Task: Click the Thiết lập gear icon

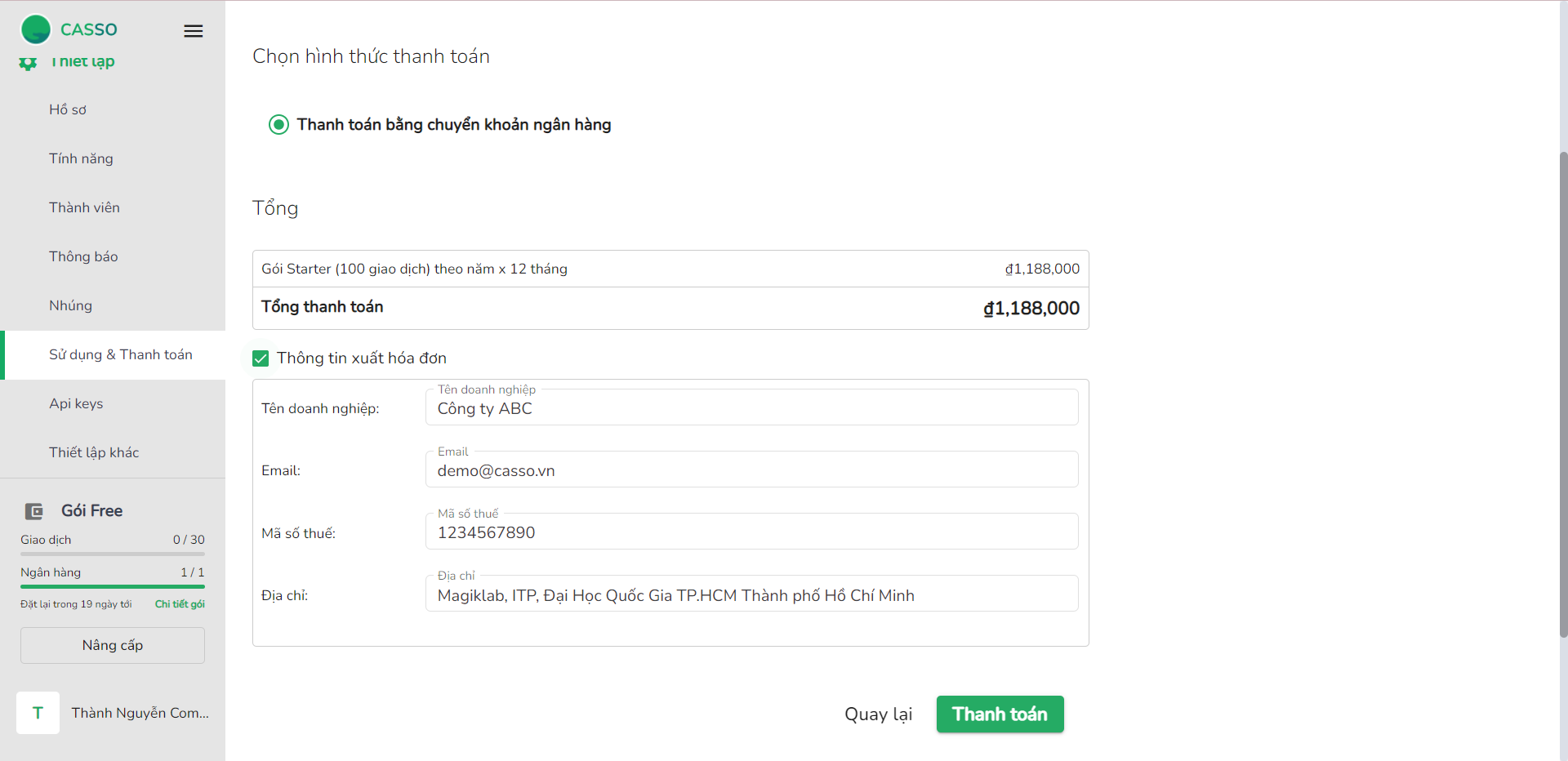Action: (28, 63)
